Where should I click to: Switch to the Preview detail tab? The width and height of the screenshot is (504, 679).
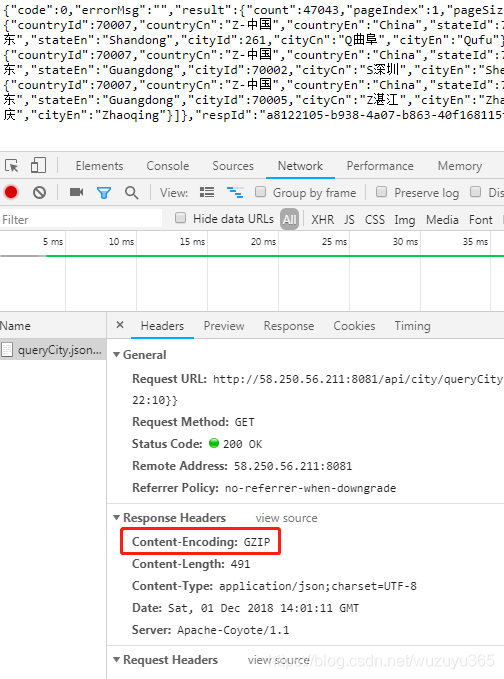click(224, 326)
